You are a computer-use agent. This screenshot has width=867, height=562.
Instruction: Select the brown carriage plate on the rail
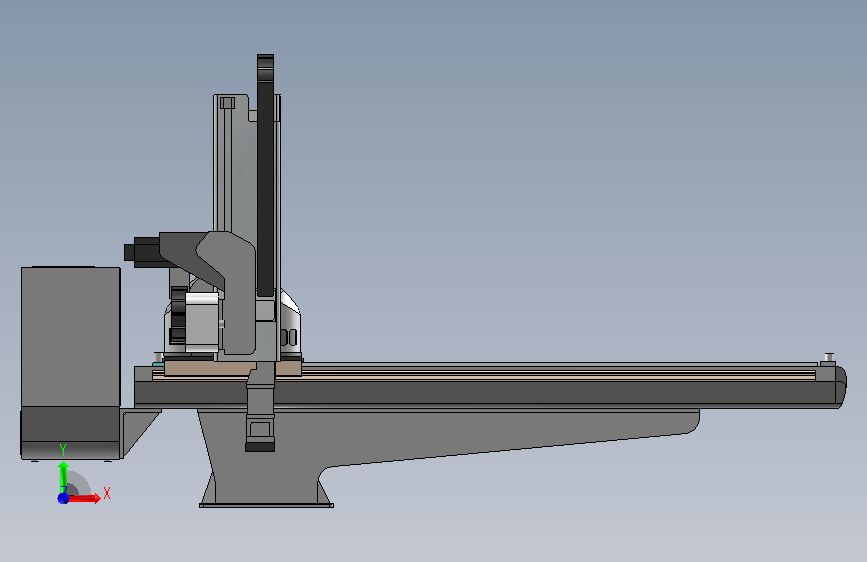point(210,368)
